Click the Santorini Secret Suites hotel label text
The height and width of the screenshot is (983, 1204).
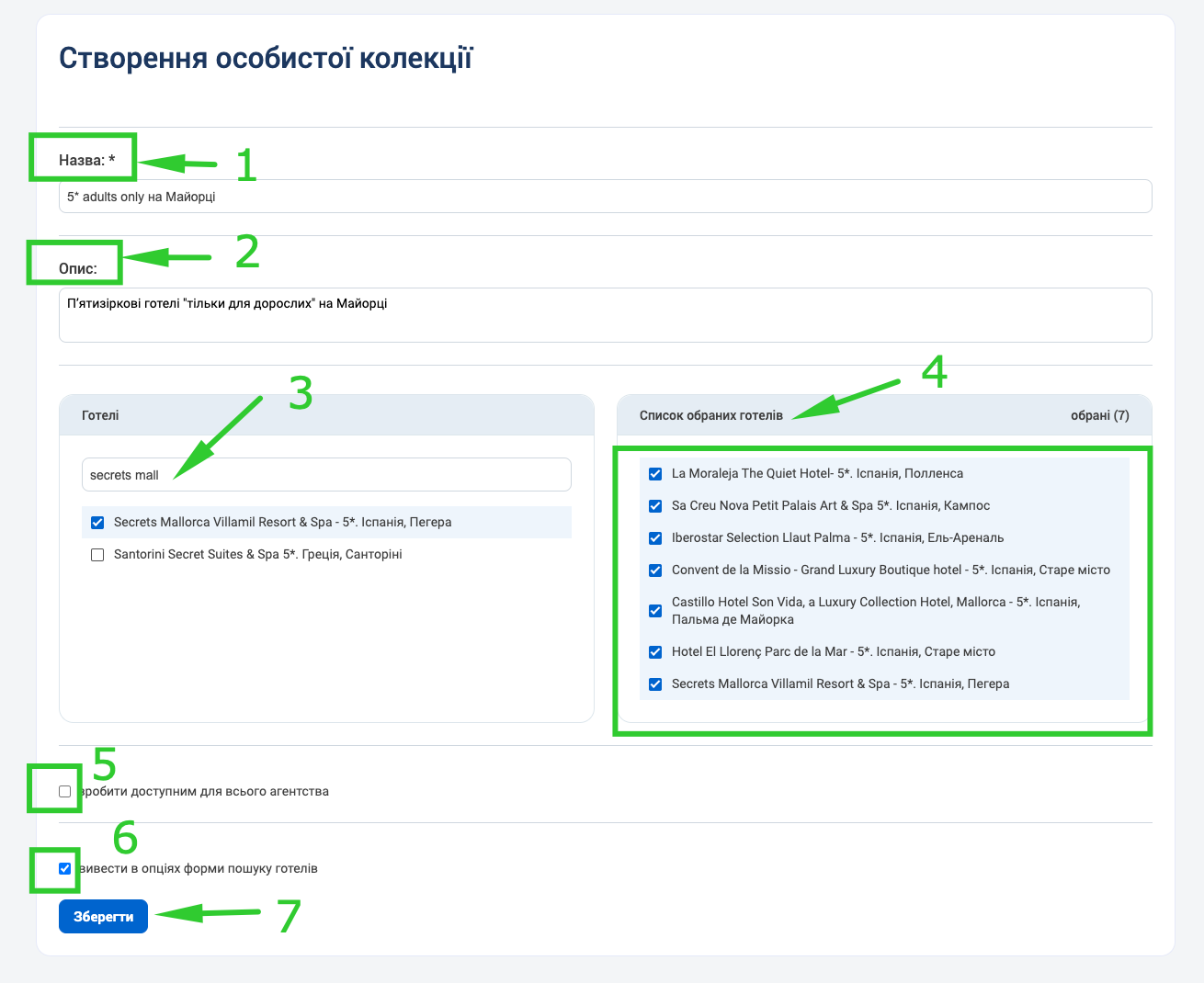click(257, 555)
